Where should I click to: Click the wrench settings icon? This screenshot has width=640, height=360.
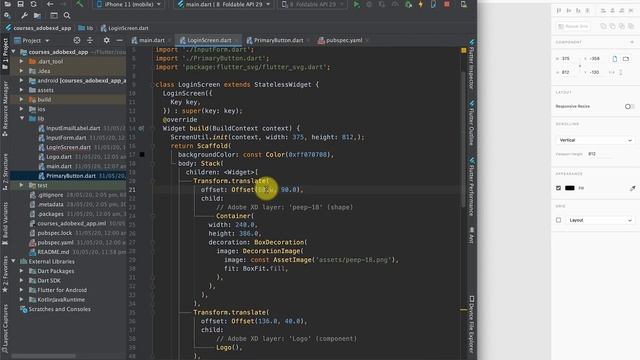24,16
